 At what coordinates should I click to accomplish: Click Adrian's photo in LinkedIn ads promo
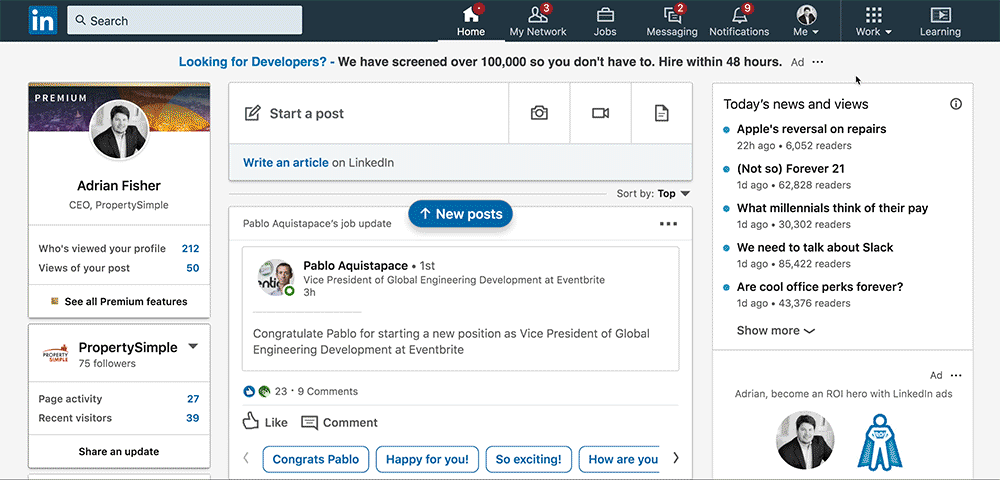[x=805, y=440]
